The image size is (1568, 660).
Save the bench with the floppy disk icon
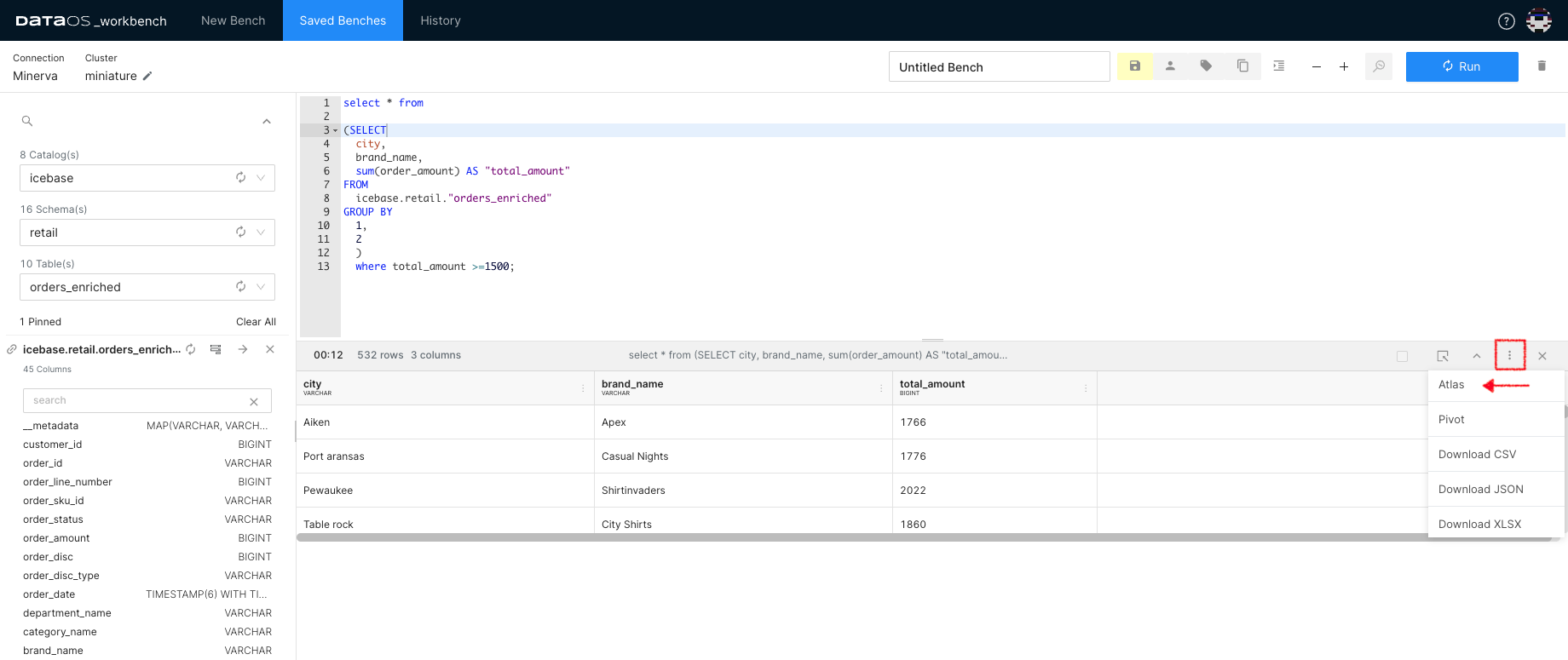[x=1135, y=66]
